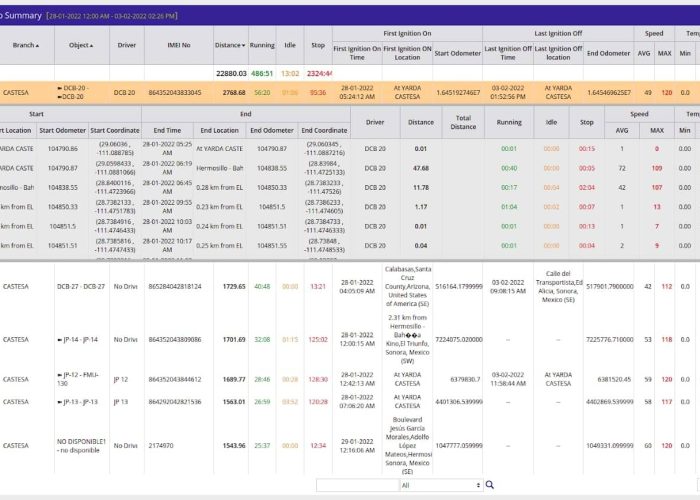Expand the JP-14 - JP-14 object row
Viewport: 700px width, 500px height.
pos(60,339)
